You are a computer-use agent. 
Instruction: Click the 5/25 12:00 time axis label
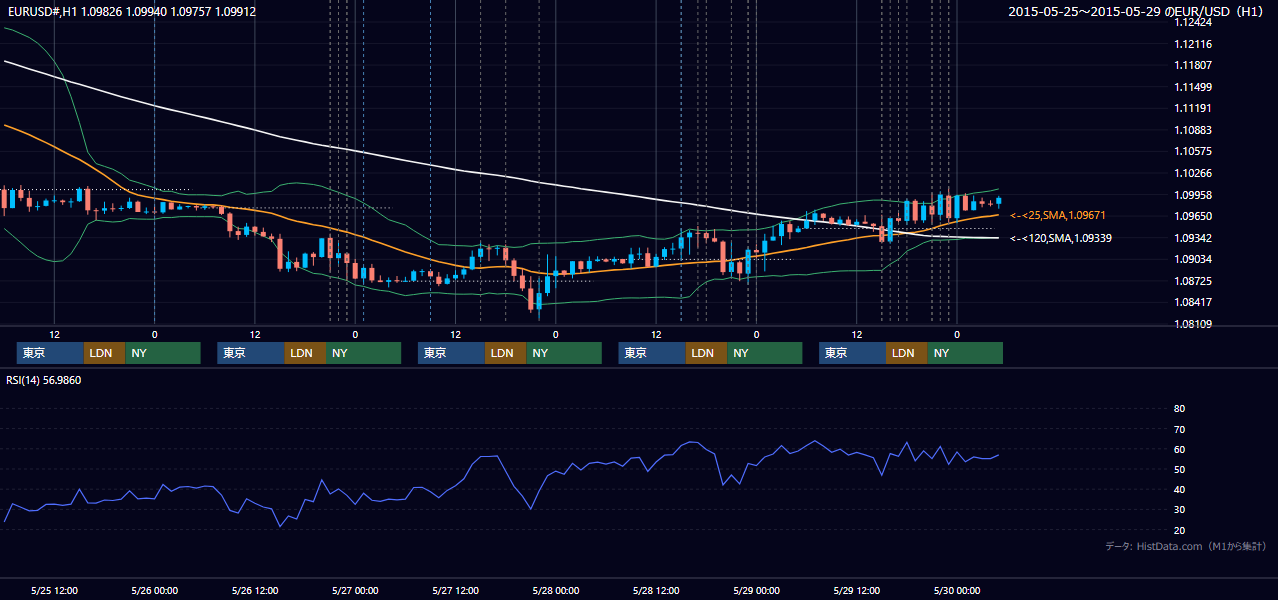click(x=55, y=590)
